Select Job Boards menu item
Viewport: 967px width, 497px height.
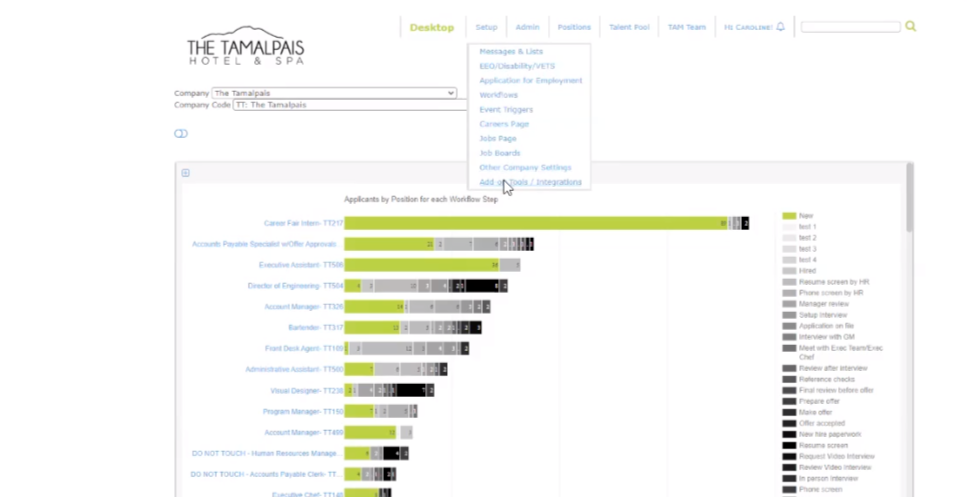pos(500,153)
